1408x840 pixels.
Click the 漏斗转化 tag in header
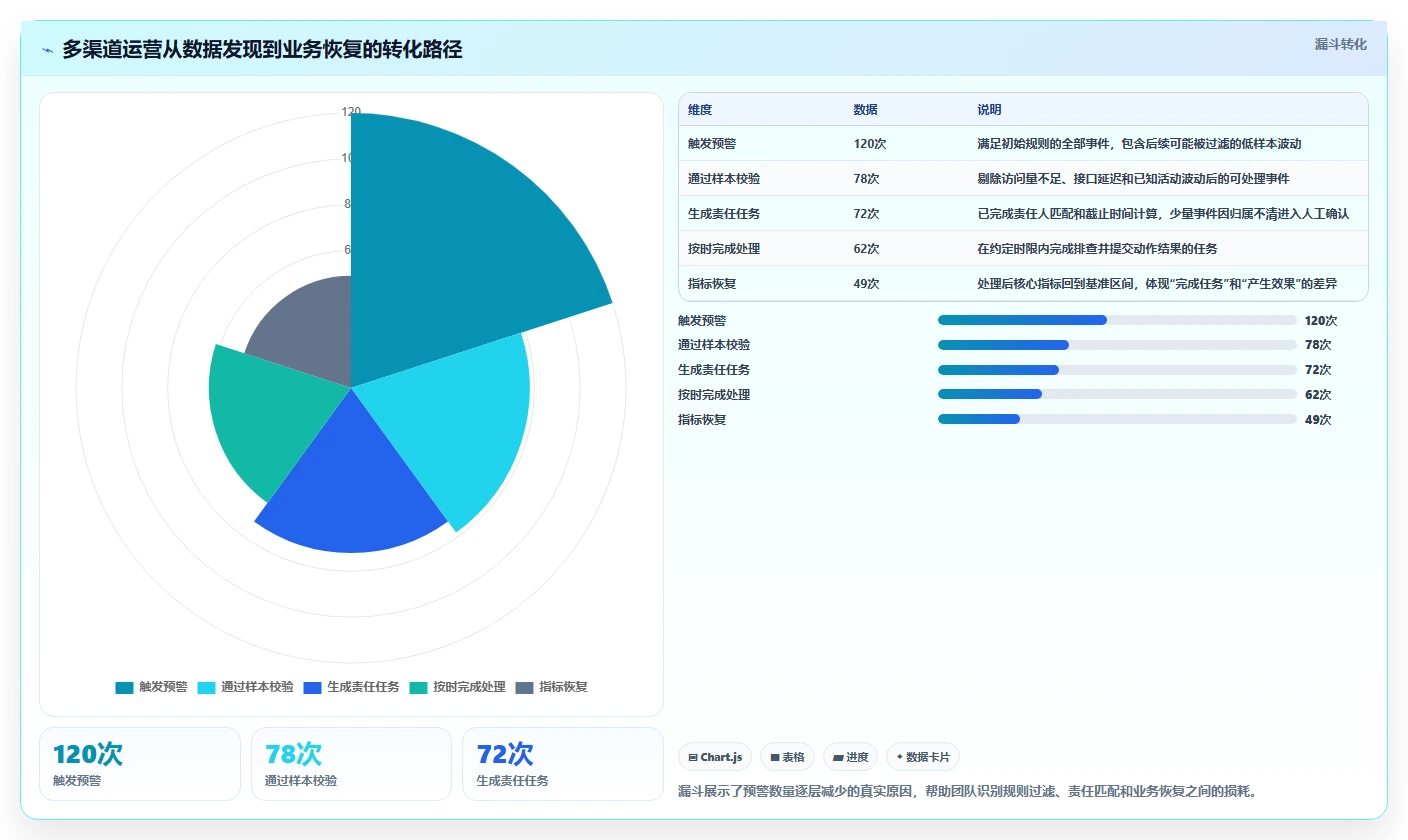pyautogui.click(x=1340, y=44)
